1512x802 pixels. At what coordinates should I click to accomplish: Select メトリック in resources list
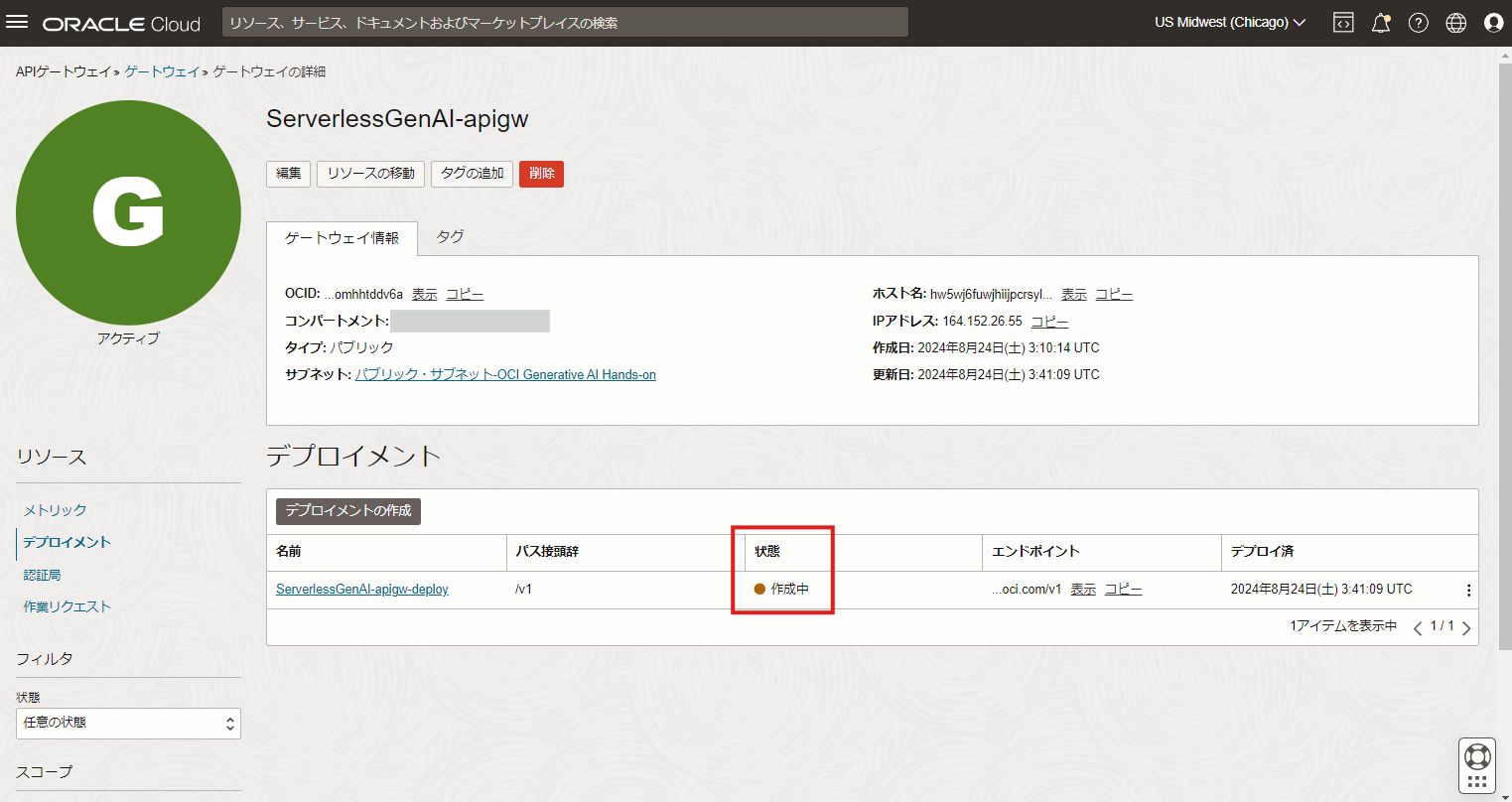(56, 510)
